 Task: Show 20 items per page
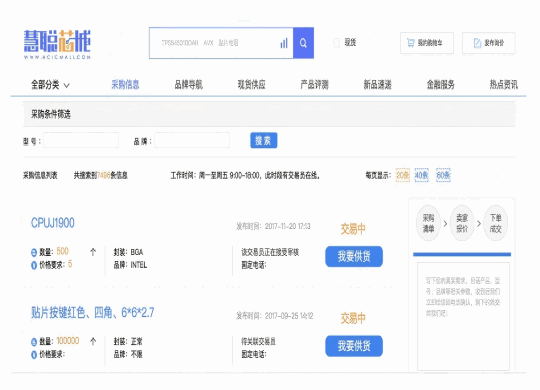click(403, 175)
